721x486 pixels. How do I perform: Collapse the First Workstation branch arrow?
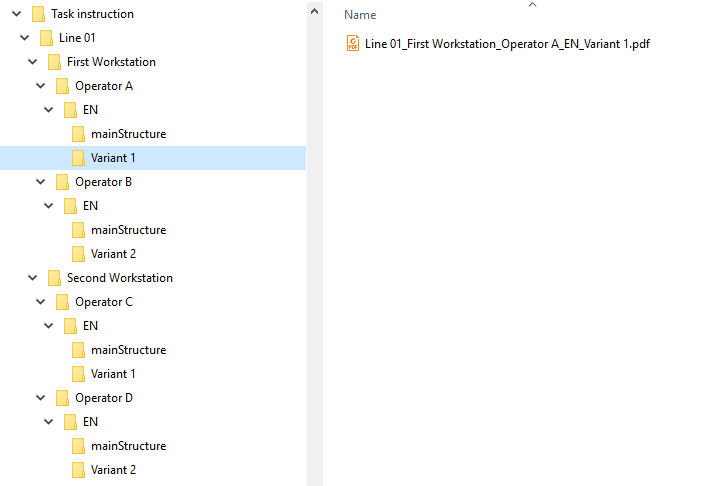pyautogui.click(x=33, y=62)
